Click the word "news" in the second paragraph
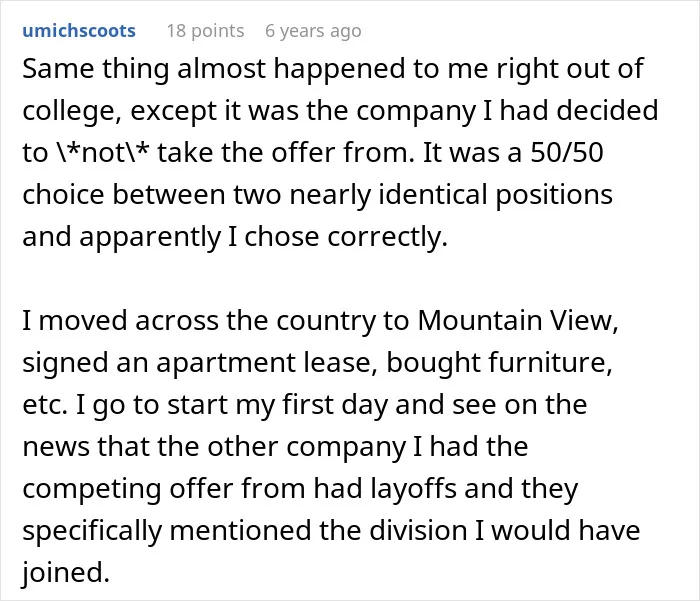Image resolution: width=700 pixels, height=601 pixels. tap(56, 447)
